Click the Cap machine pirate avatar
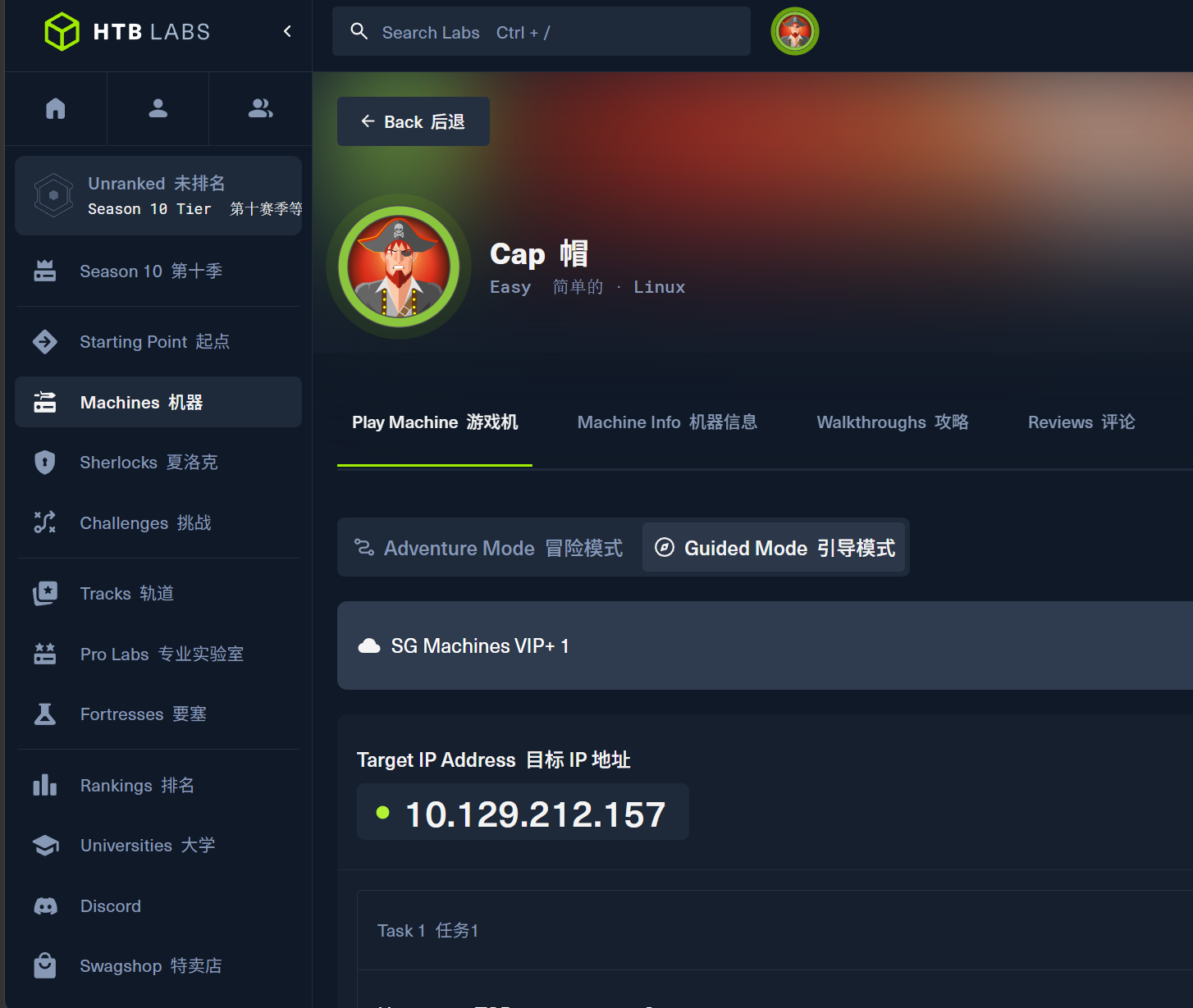This screenshot has height=1008, width=1193. 399,267
